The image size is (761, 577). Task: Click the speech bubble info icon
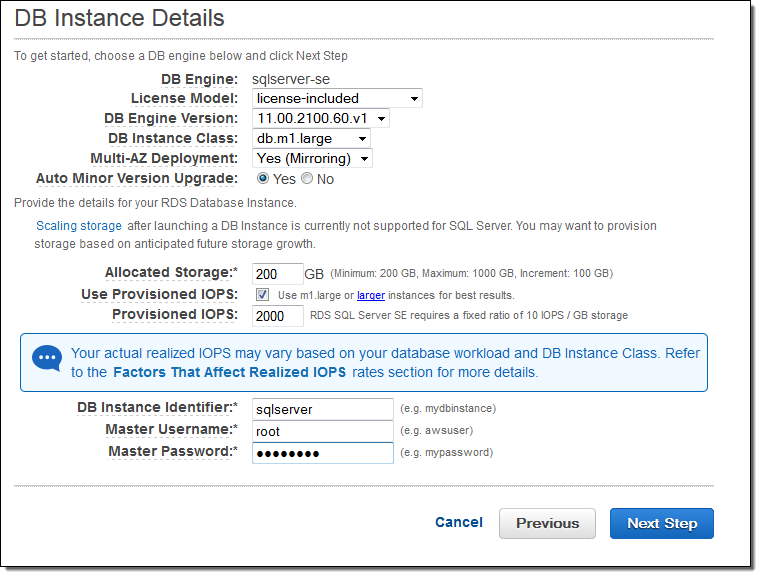46,360
